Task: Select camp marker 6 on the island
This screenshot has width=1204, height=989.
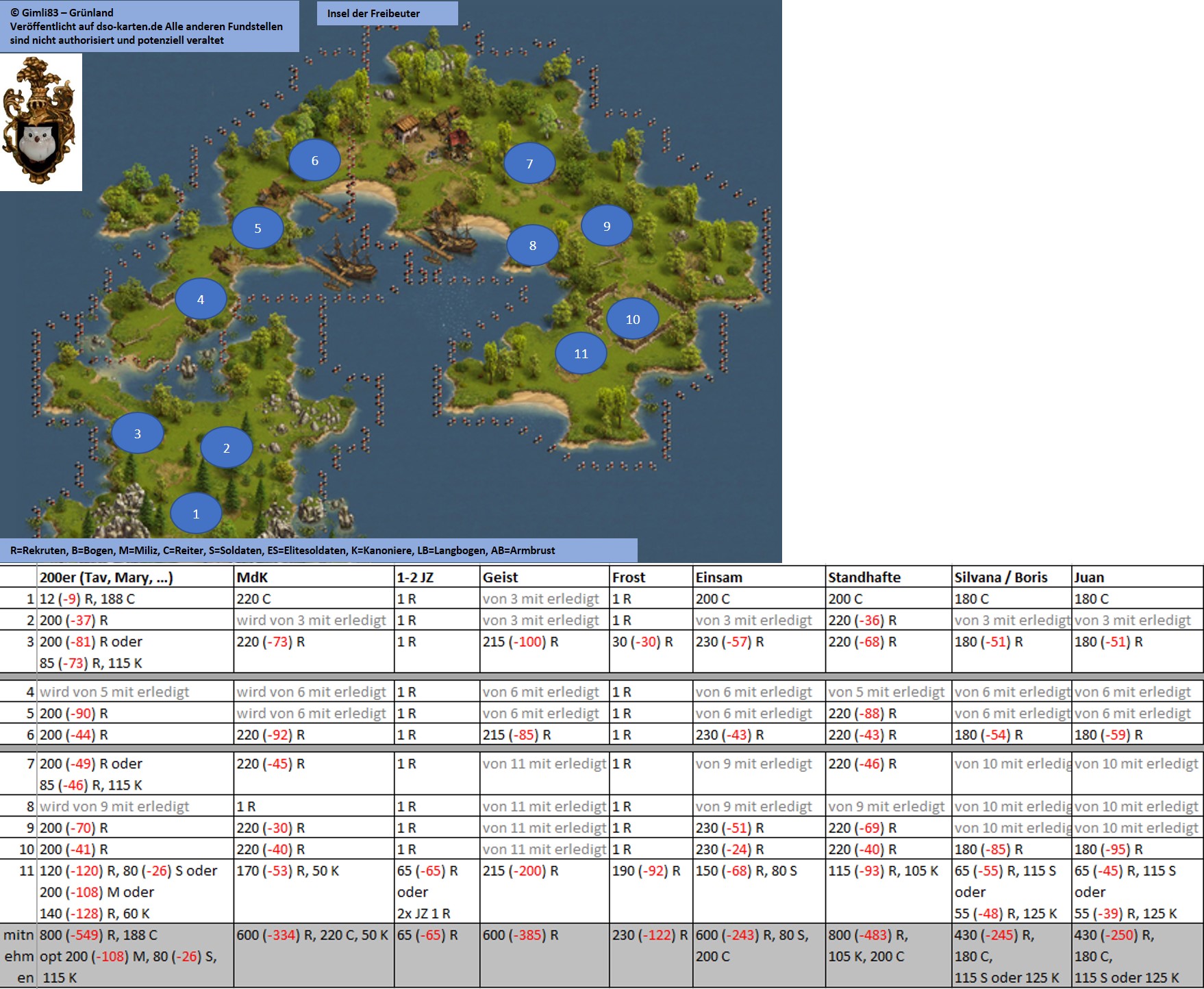Action: (314, 161)
